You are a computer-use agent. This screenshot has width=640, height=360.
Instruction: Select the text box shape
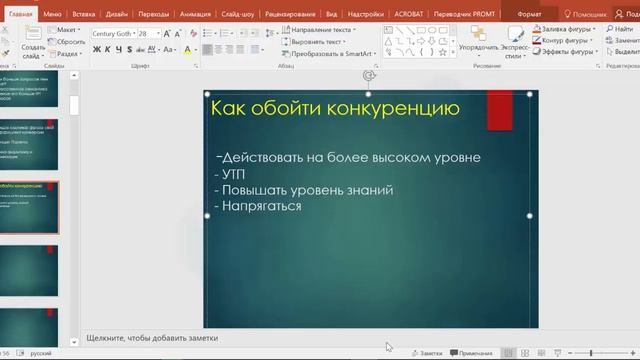click(x=388, y=30)
